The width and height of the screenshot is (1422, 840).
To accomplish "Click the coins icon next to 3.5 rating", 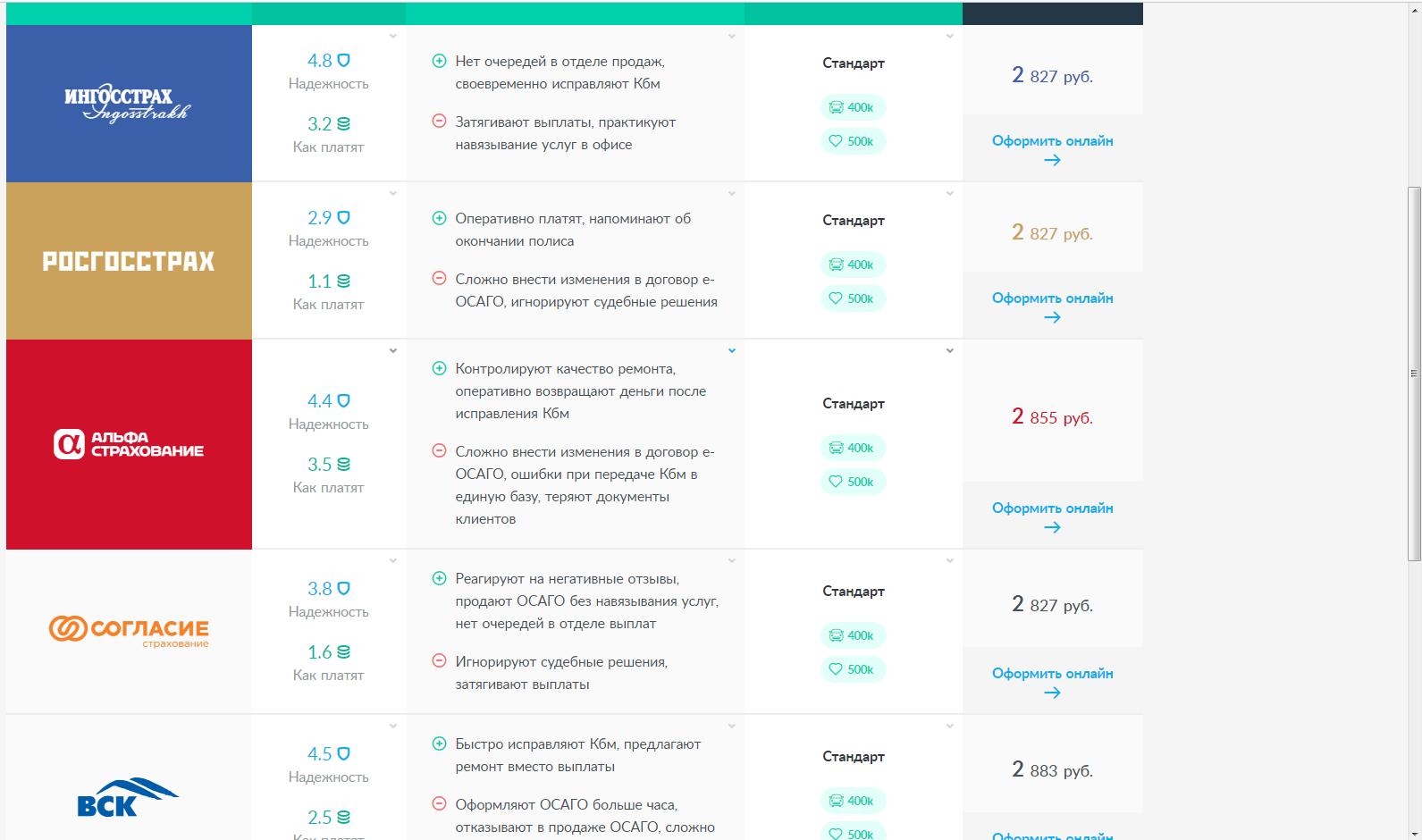I will coord(343,465).
